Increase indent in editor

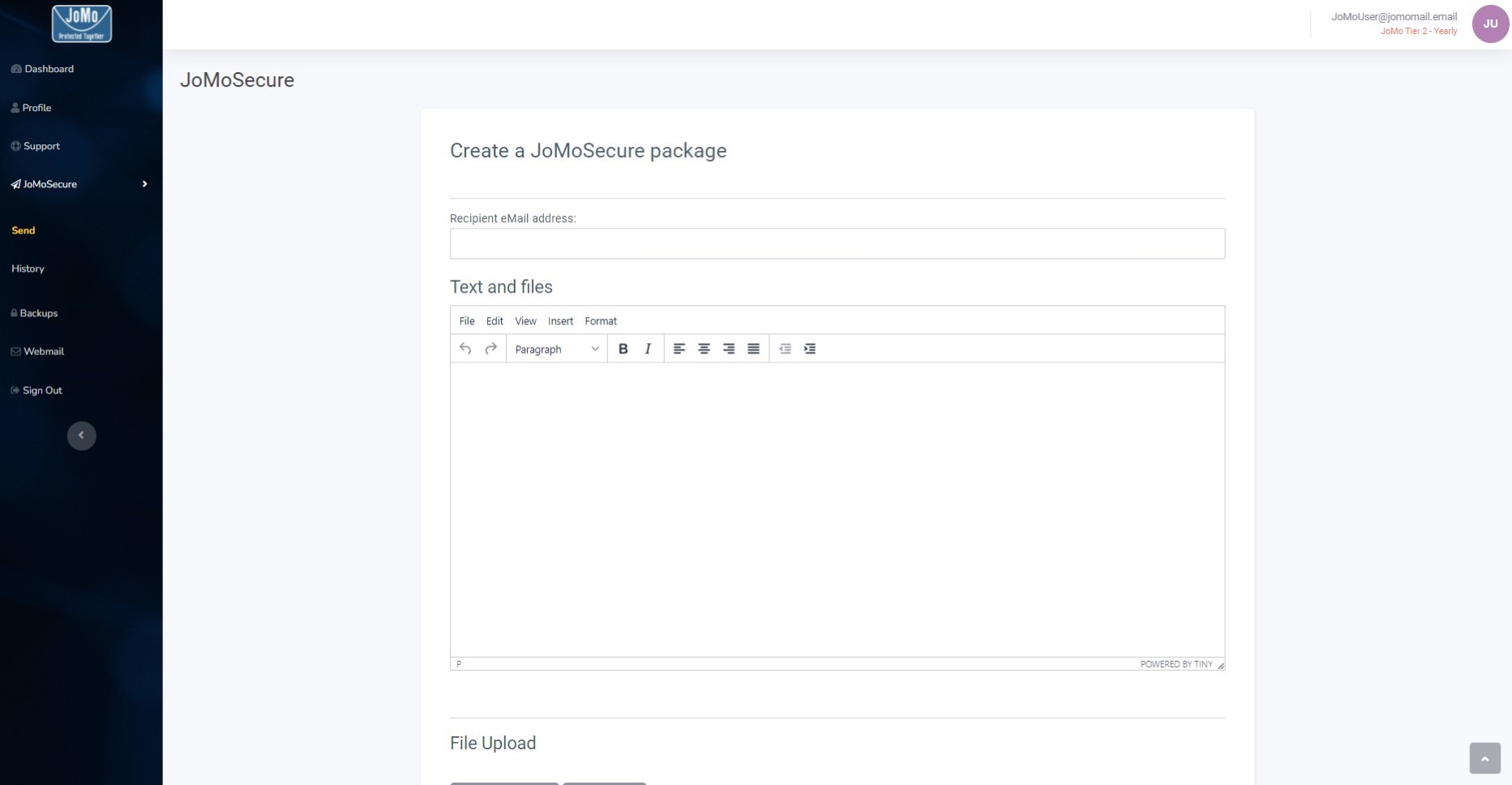[x=809, y=349]
